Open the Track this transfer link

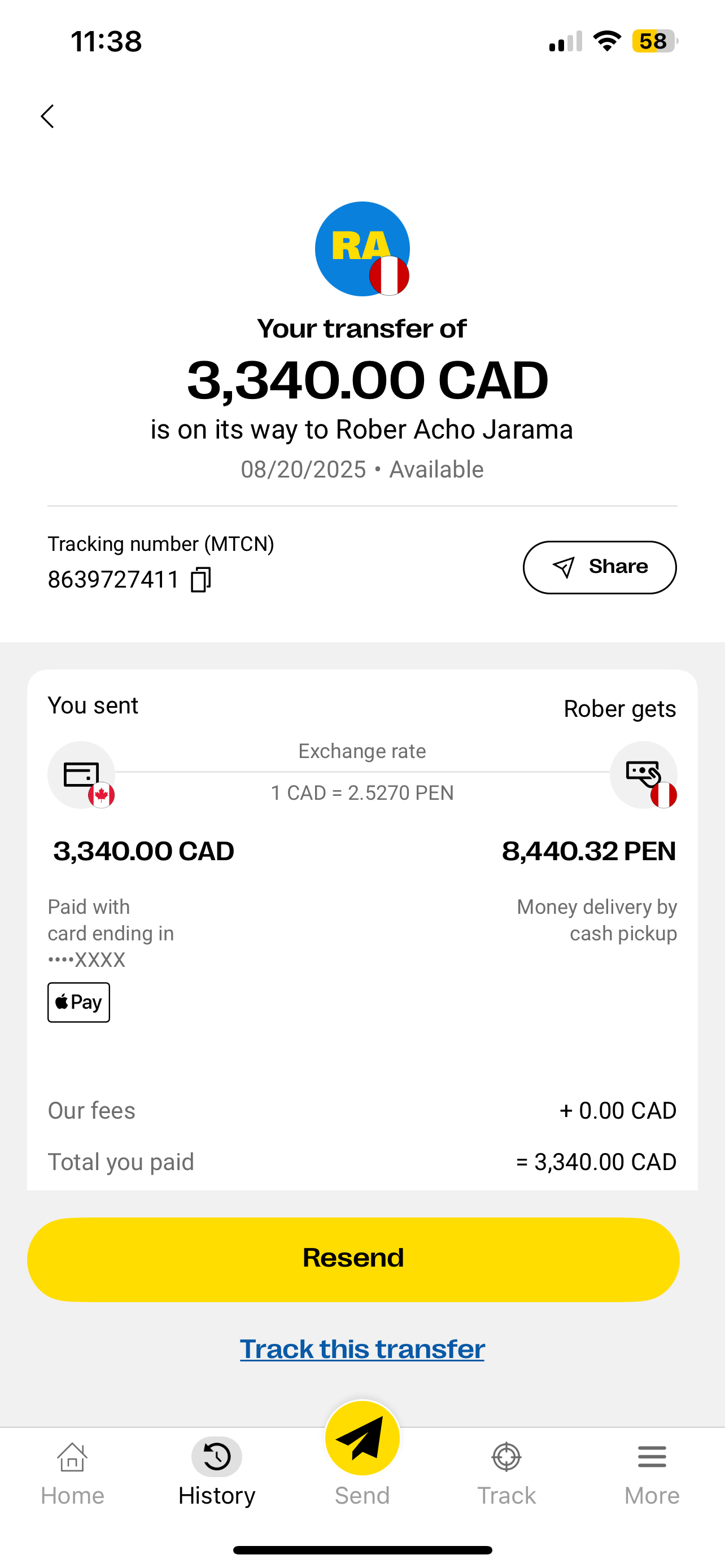pyautogui.click(x=362, y=1349)
